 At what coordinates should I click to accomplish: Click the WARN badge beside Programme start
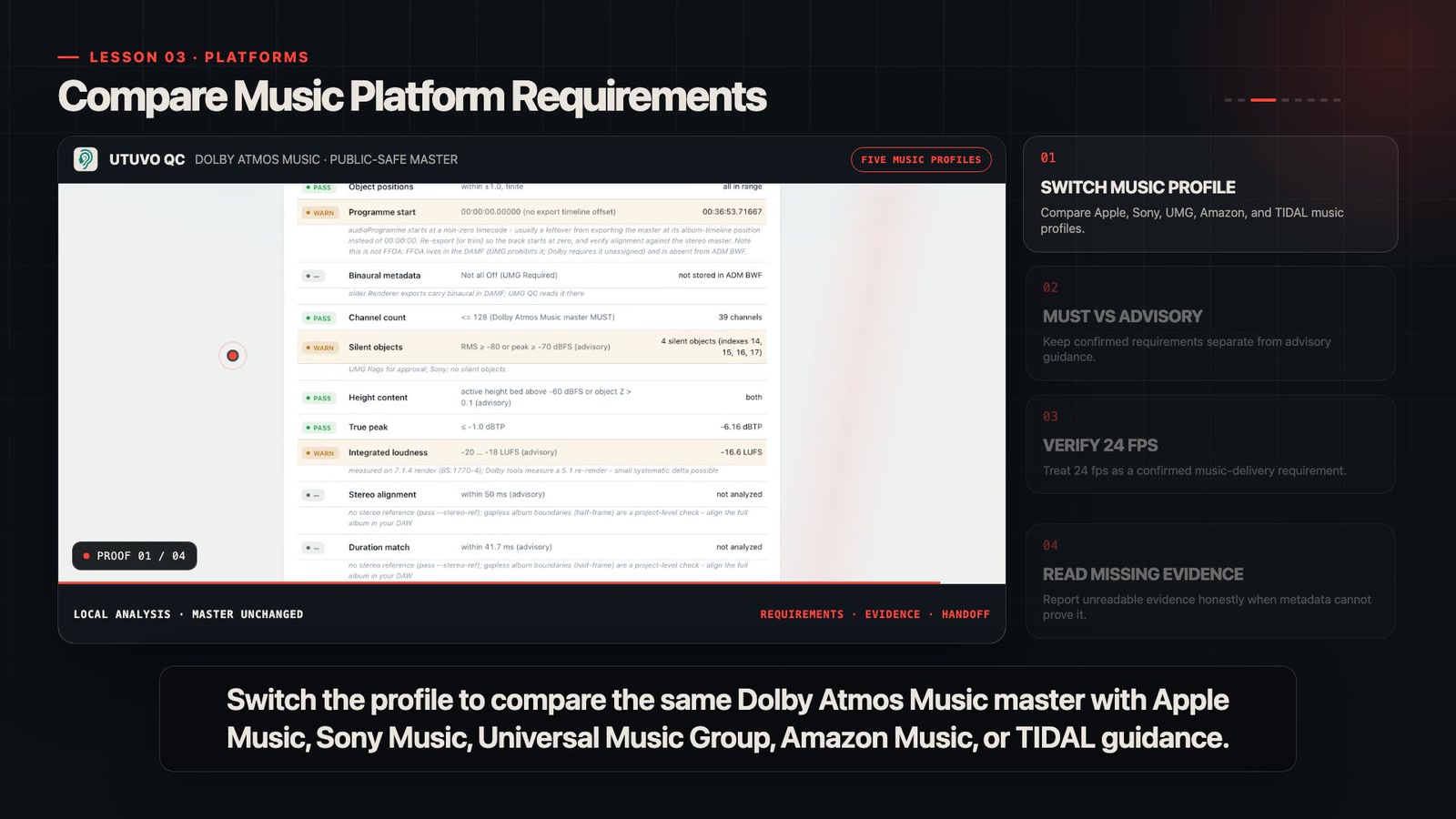tap(320, 213)
